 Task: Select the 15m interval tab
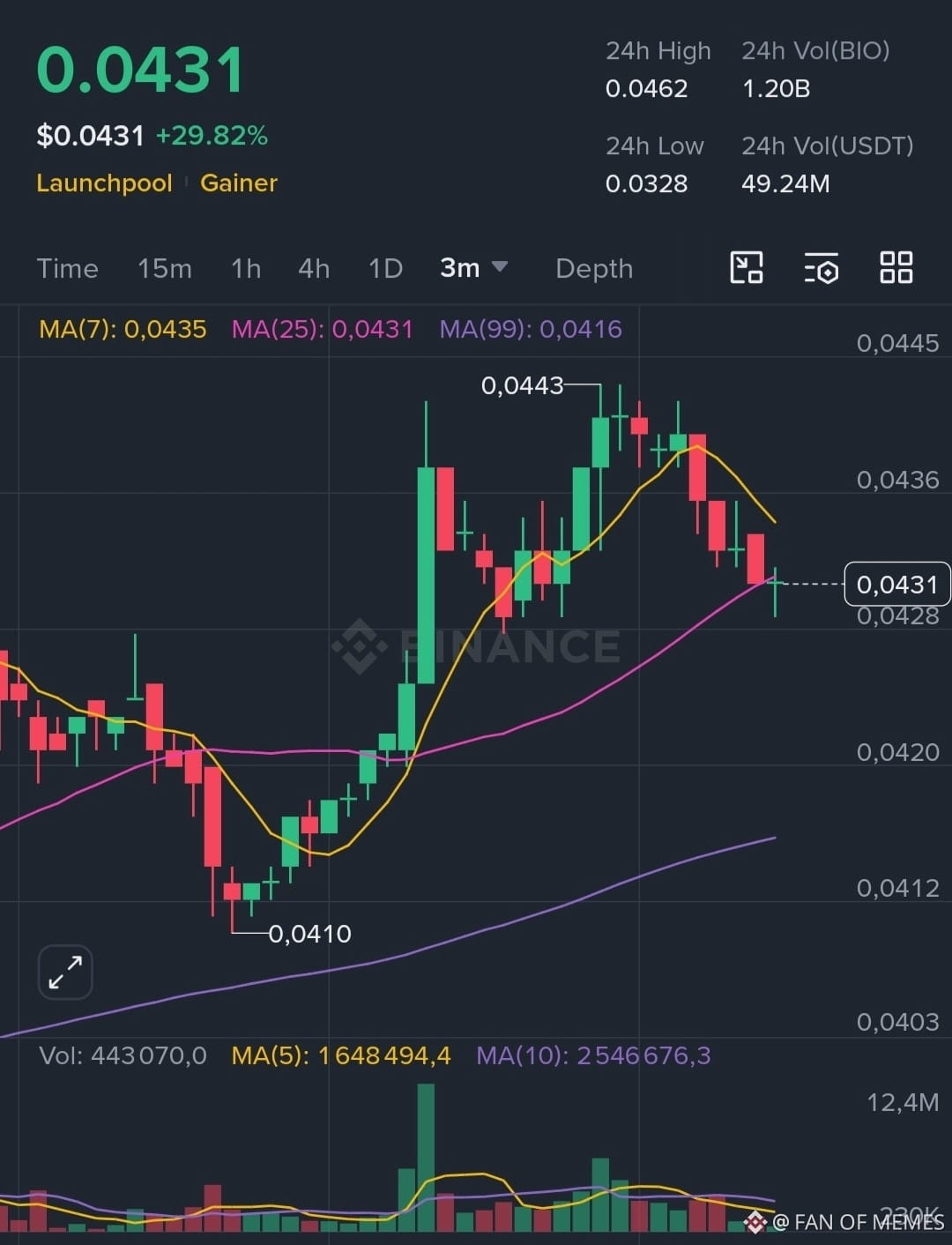[x=165, y=268]
